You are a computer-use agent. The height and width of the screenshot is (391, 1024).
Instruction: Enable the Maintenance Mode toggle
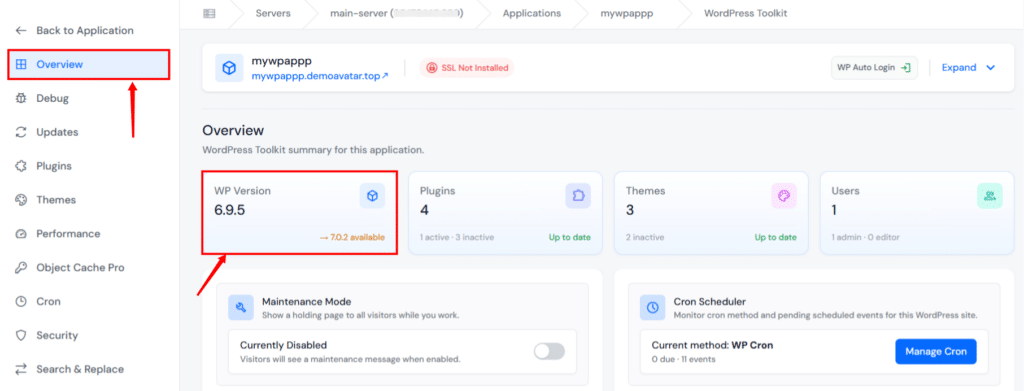(x=549, y=352)
